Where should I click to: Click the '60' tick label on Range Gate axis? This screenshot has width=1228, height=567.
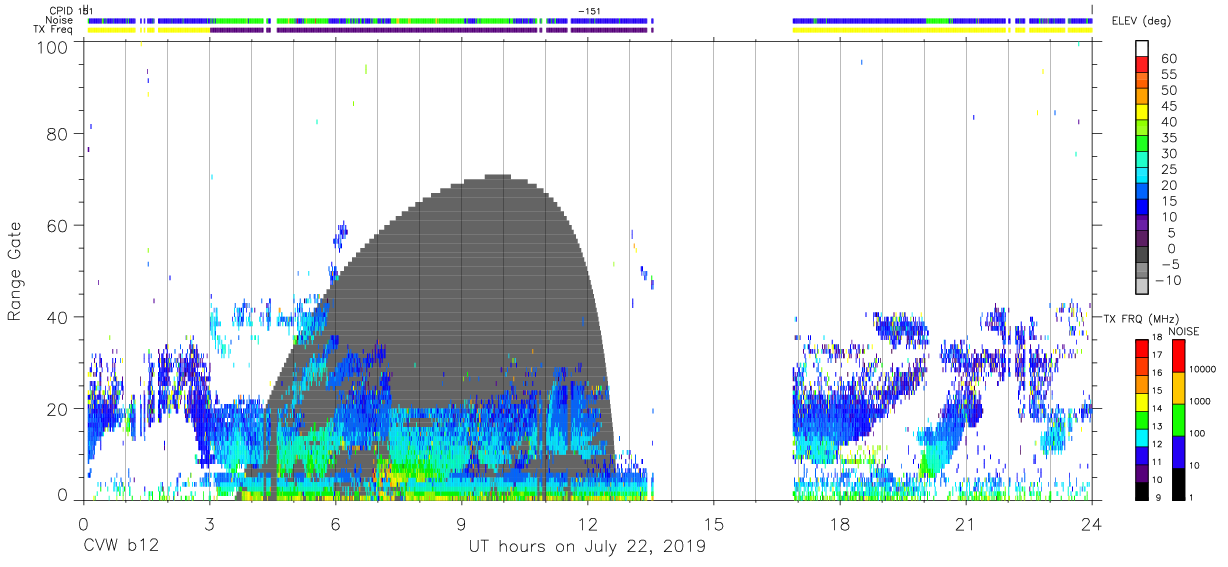point(59,225)
